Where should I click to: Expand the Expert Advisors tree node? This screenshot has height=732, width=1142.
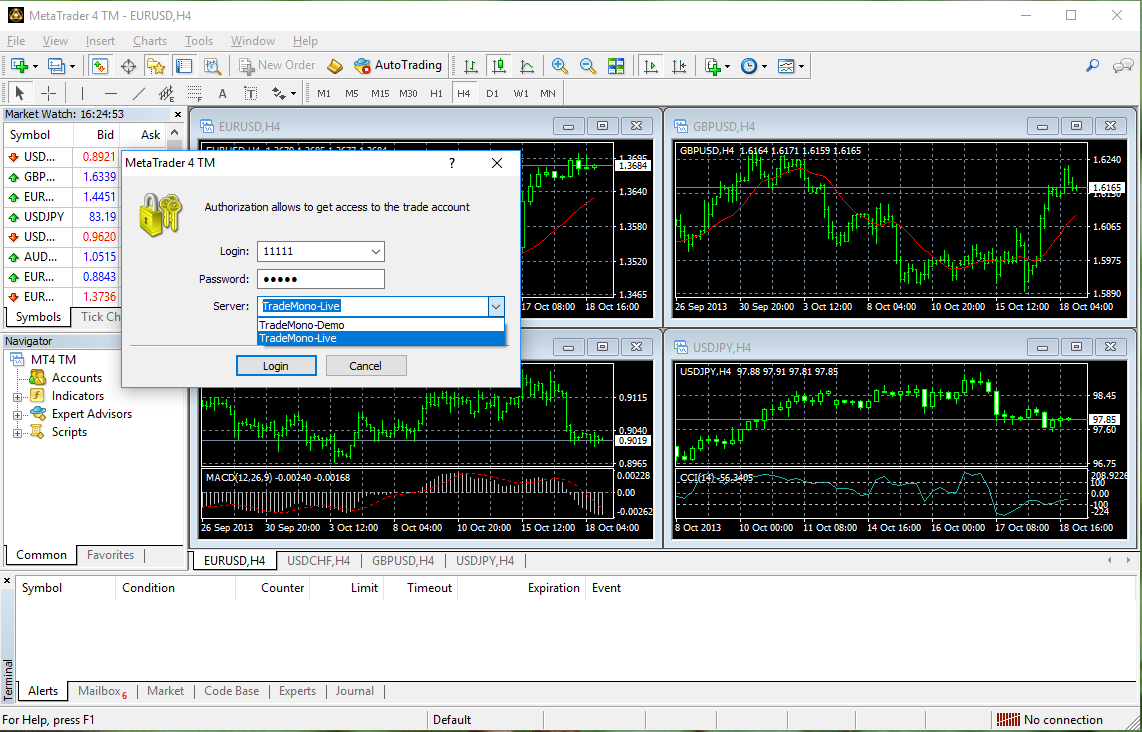click(17, 415)
